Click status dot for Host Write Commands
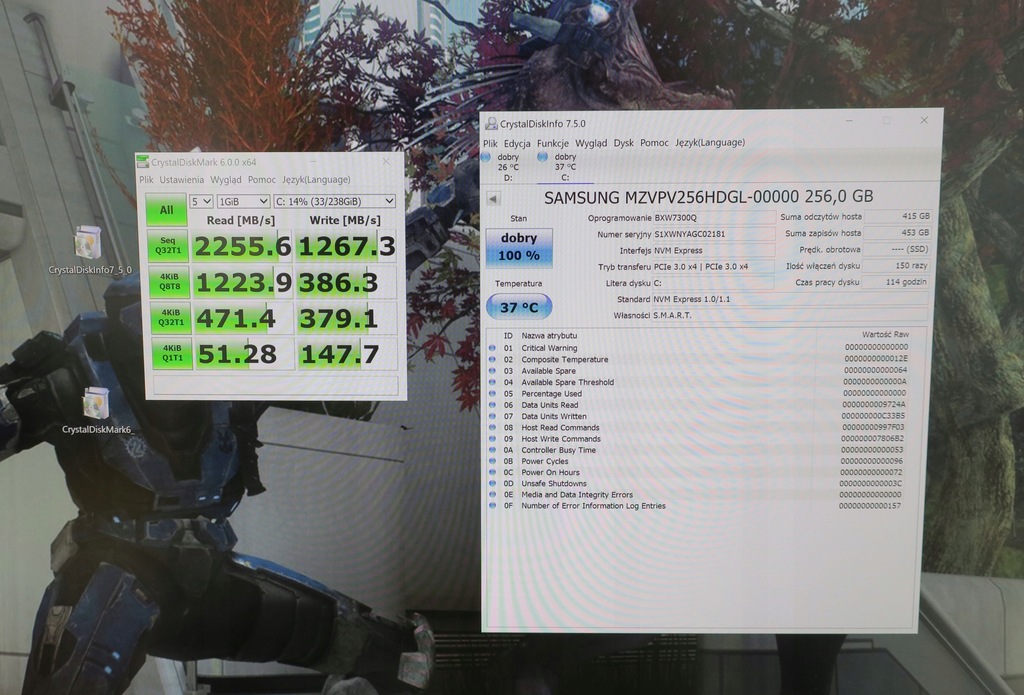This screenshot has height=695, width=1024. [x=492, y=439]
